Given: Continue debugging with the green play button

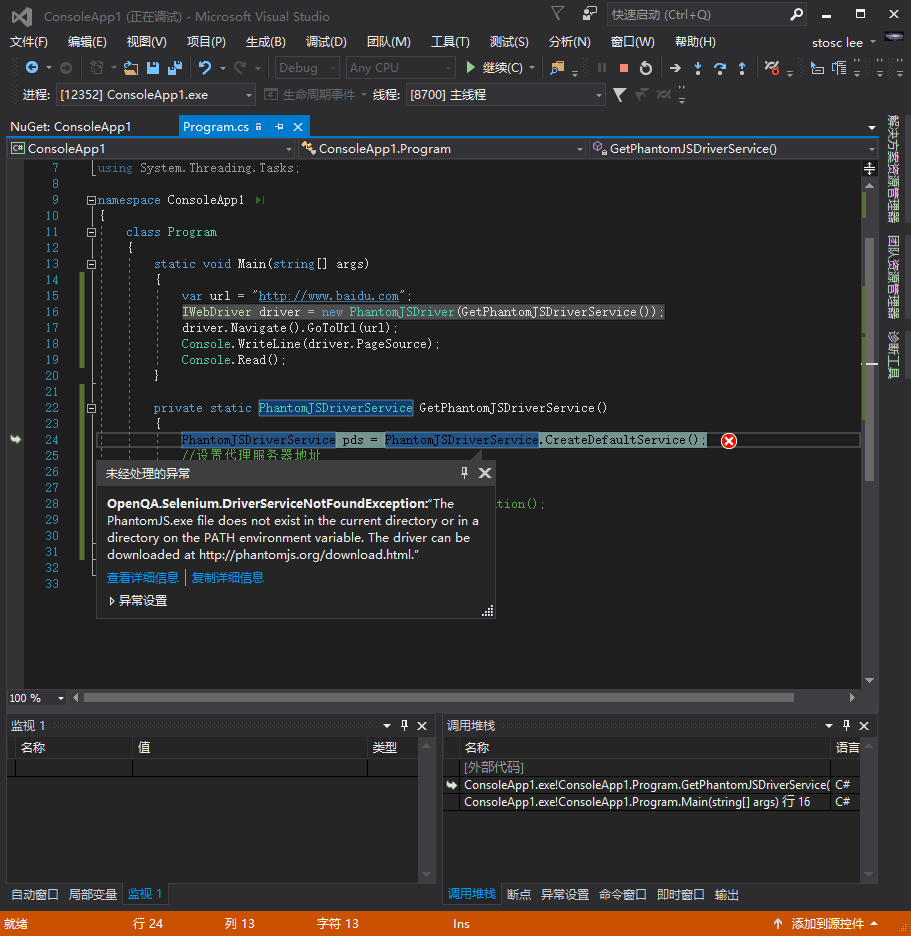Looking at the screenshot, I should 470,68.
